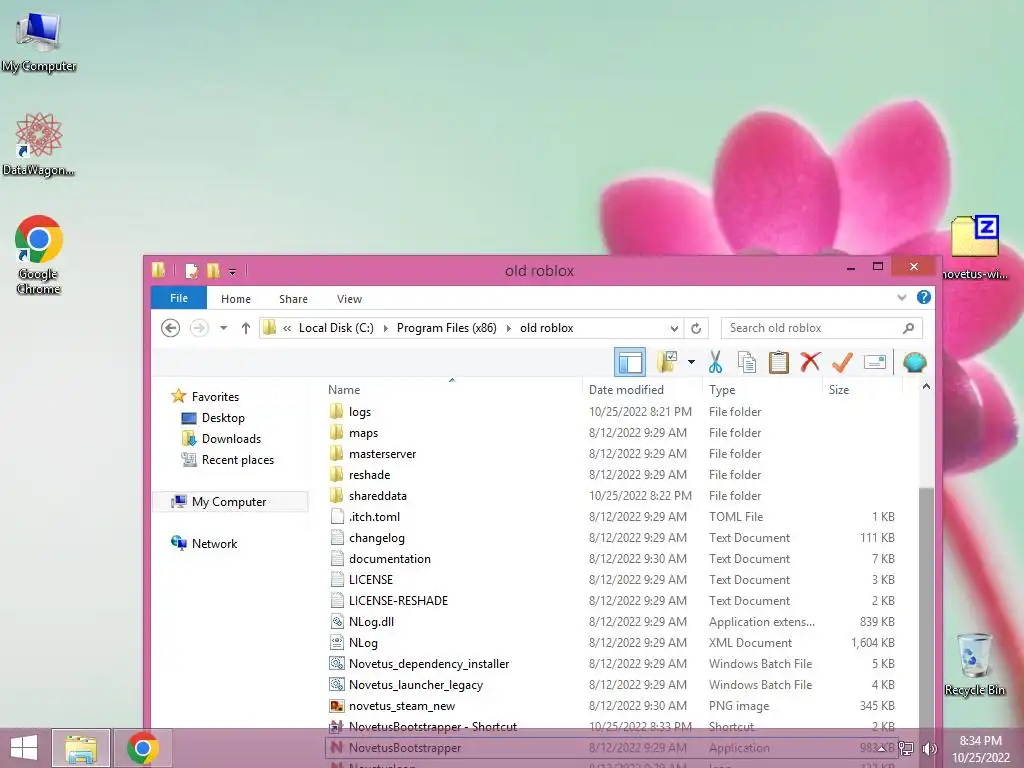Viewport: 1024px width, 768px height.
Task: Expand arrow after Program Files (x86) breadcrumb
Action: (509, 328)
